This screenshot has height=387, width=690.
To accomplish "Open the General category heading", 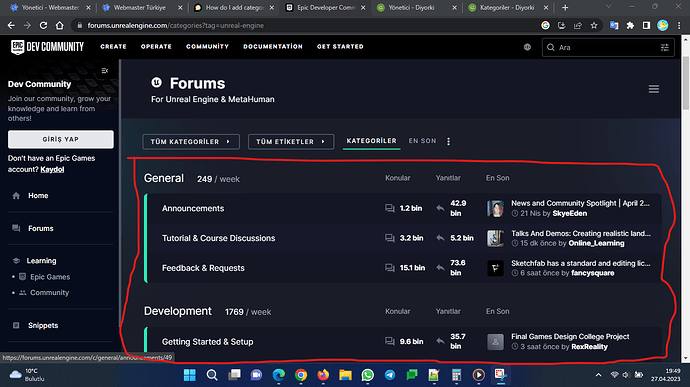I will tap(164, 178).
